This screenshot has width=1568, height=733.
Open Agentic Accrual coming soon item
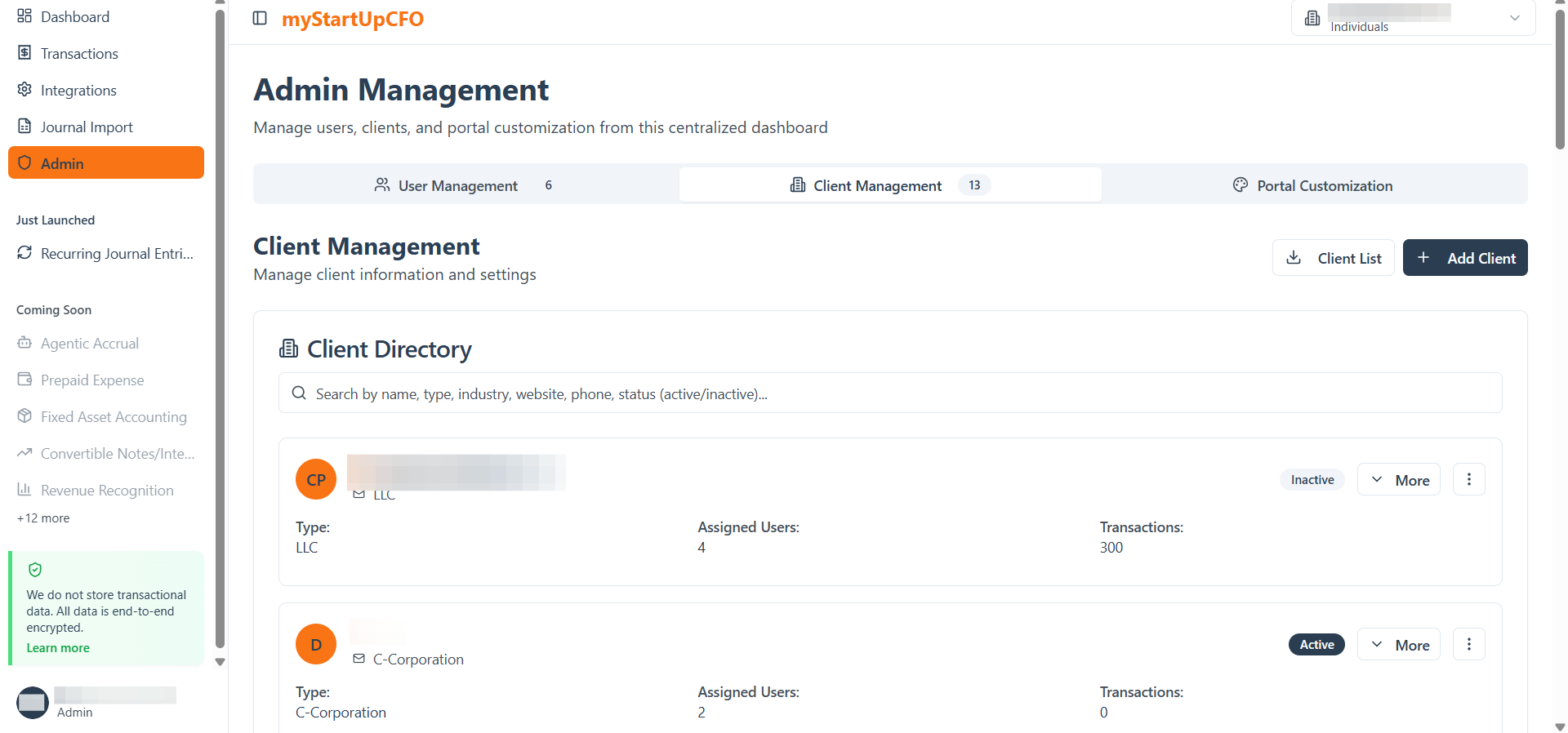(x=106, y=343)
